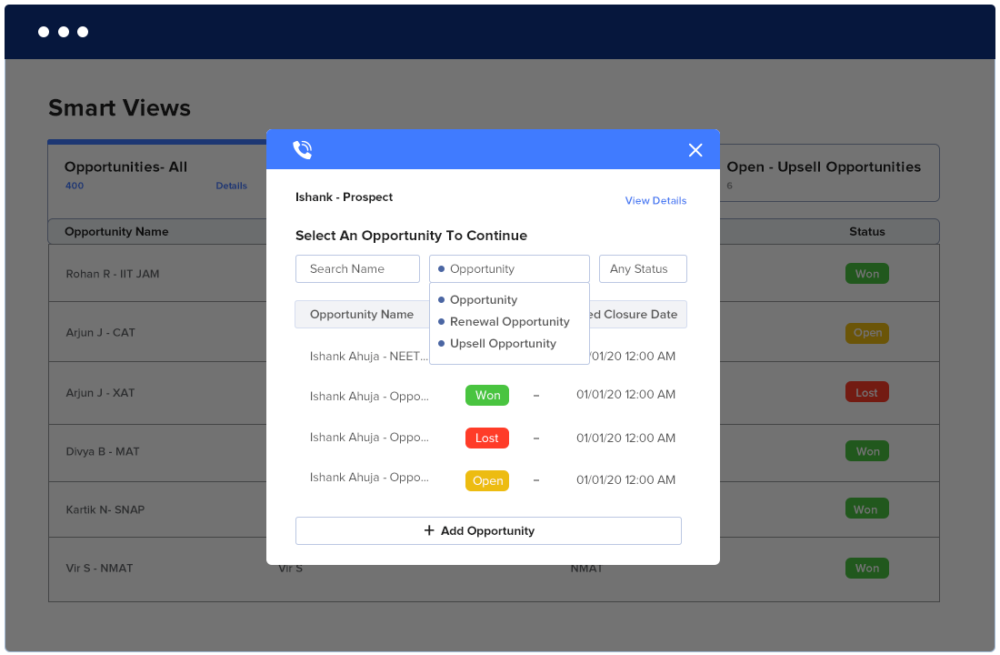
Task: Click the Won status badge on Ishank Ahuja's opportunity
Action: tap(487, 395)
